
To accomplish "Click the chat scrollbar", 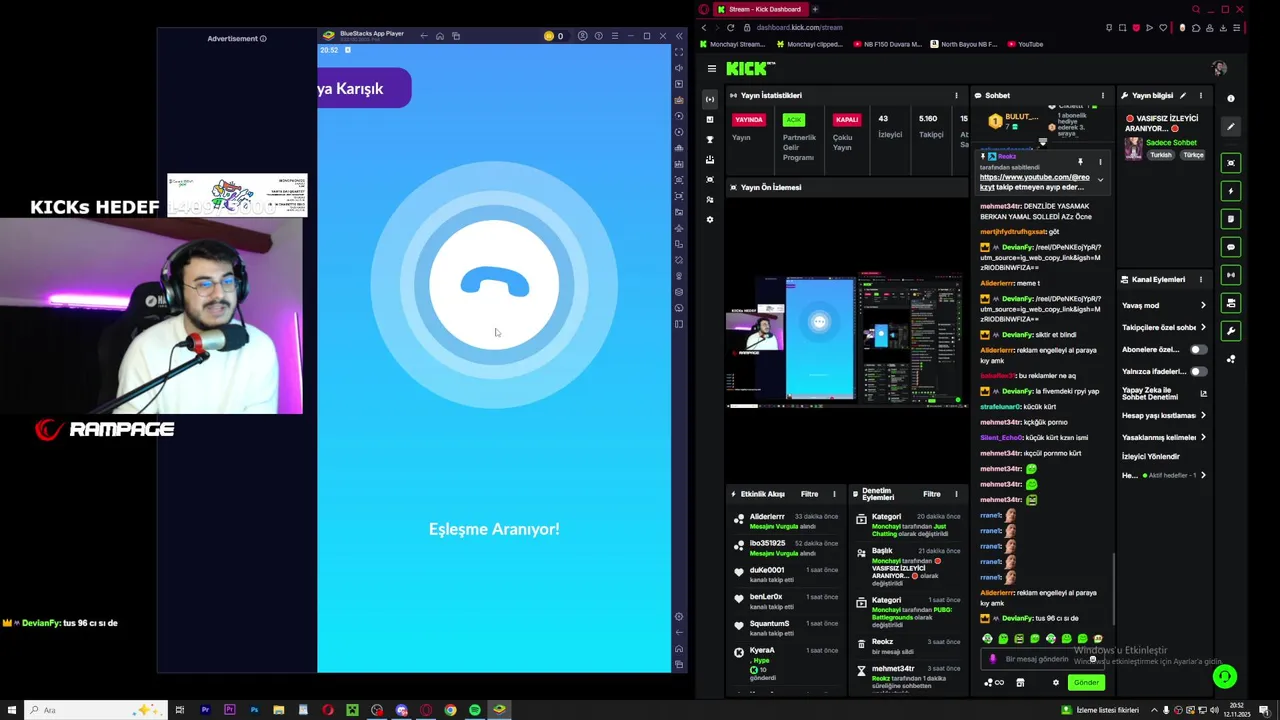I will (1113, 590).
